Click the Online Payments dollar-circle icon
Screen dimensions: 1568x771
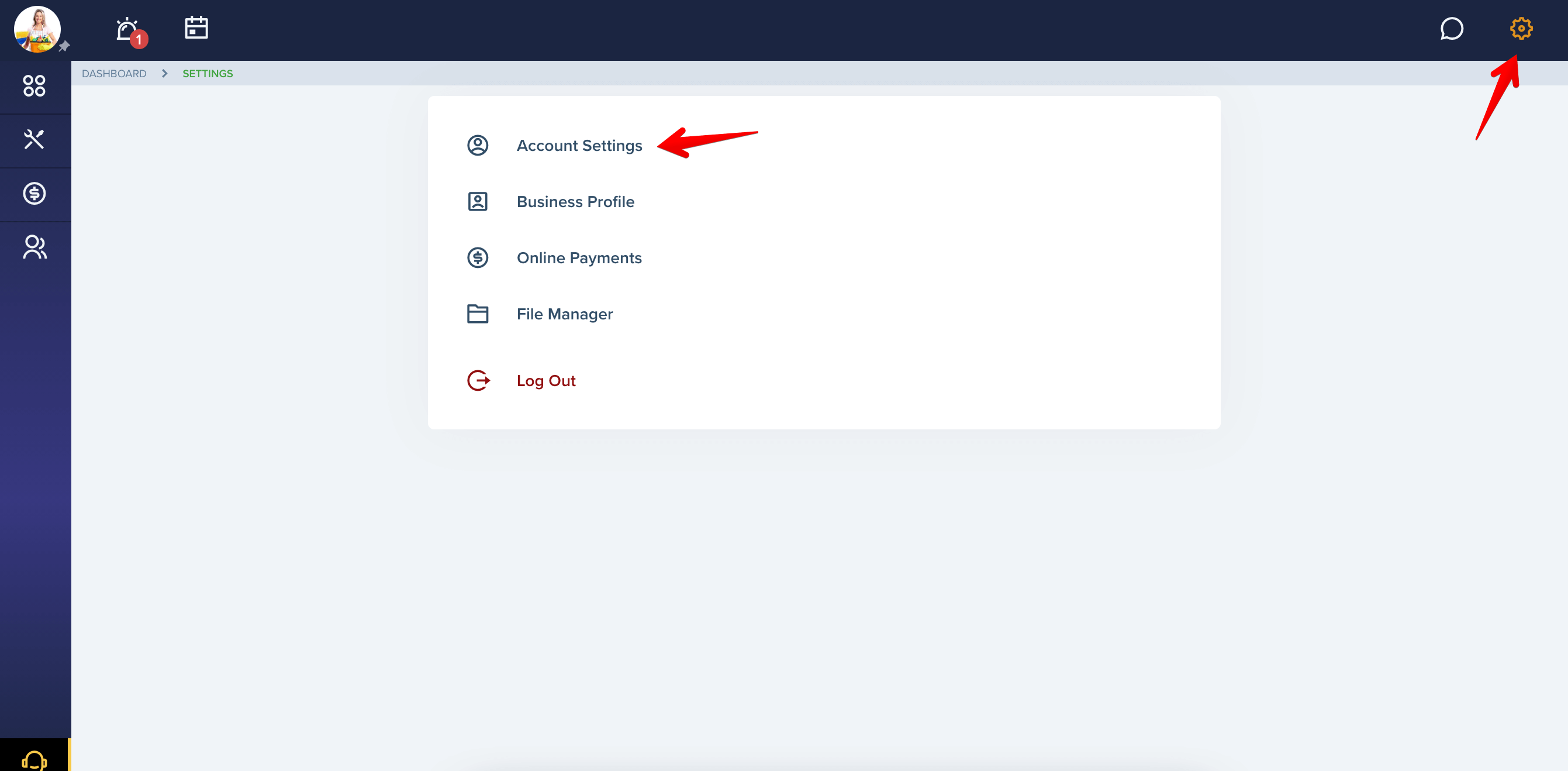pos(478,257)
